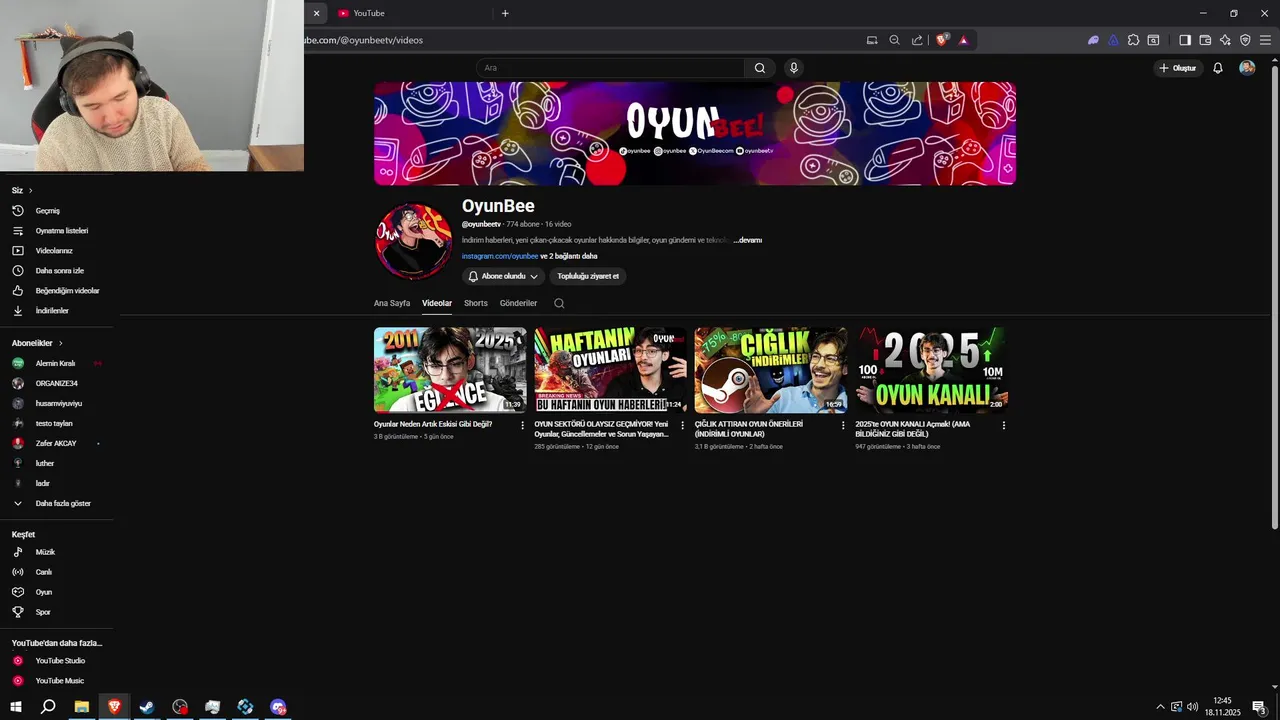Open more options for 'OYUN SEKTÖRÜ OLAYSIZ' video

click(683, 425)
